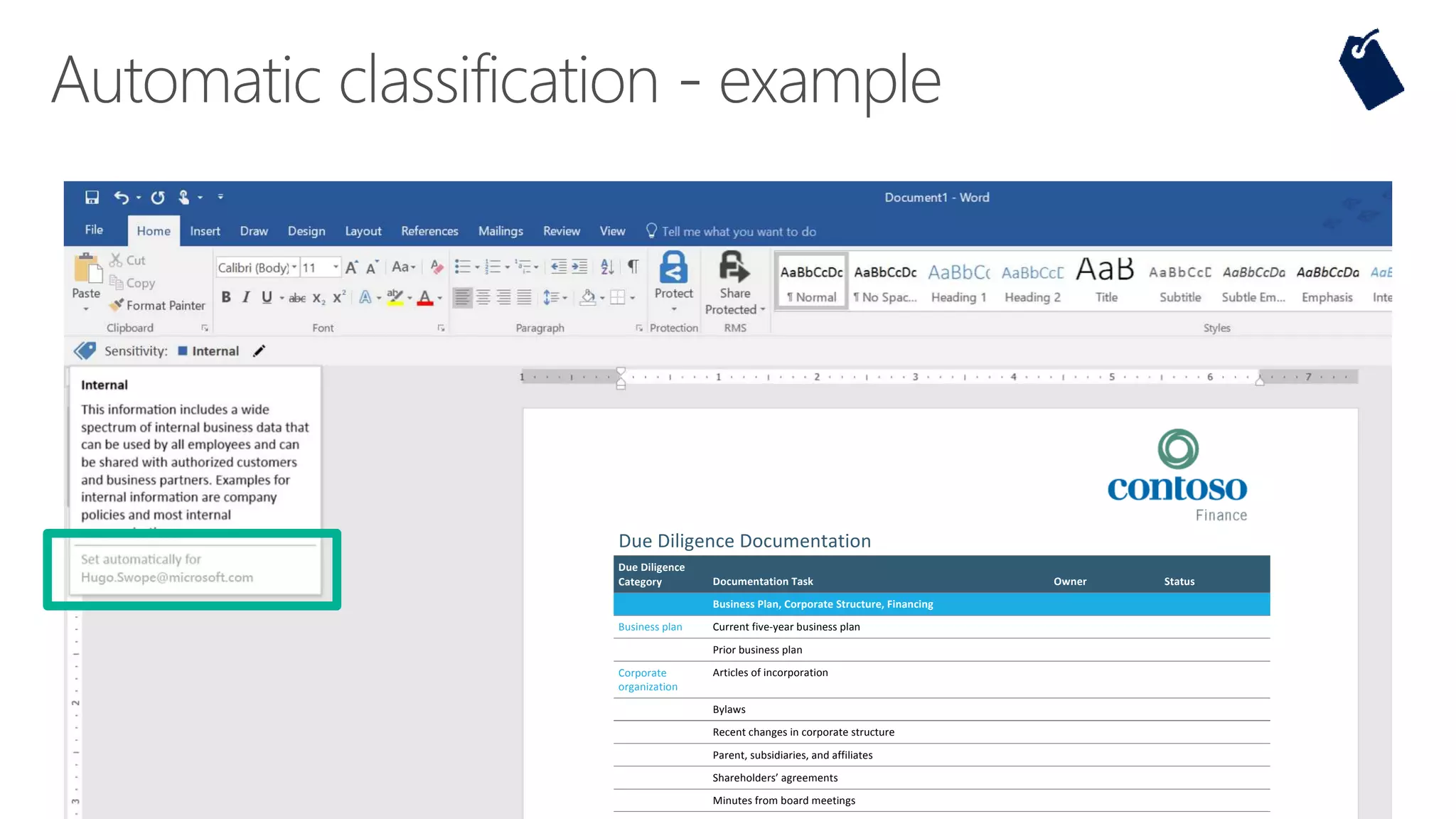This screenshot has width=1456, height=819.
Task: Click the Save icon in title bar
Action: pyautogui.click(x=92, y=197)
